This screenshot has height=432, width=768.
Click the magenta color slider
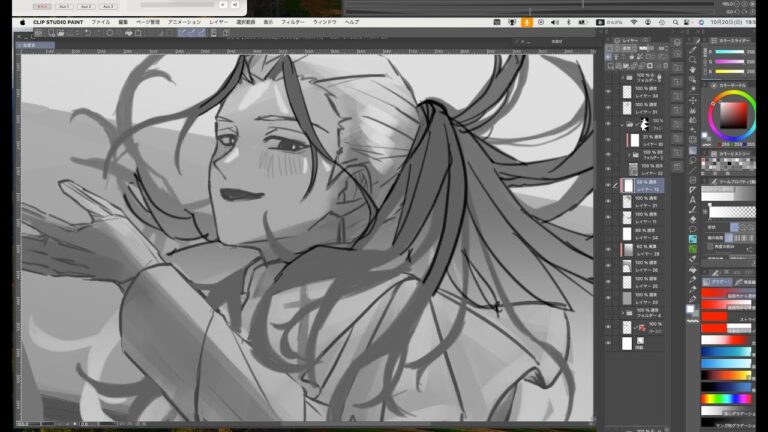(x=730, y=62)
